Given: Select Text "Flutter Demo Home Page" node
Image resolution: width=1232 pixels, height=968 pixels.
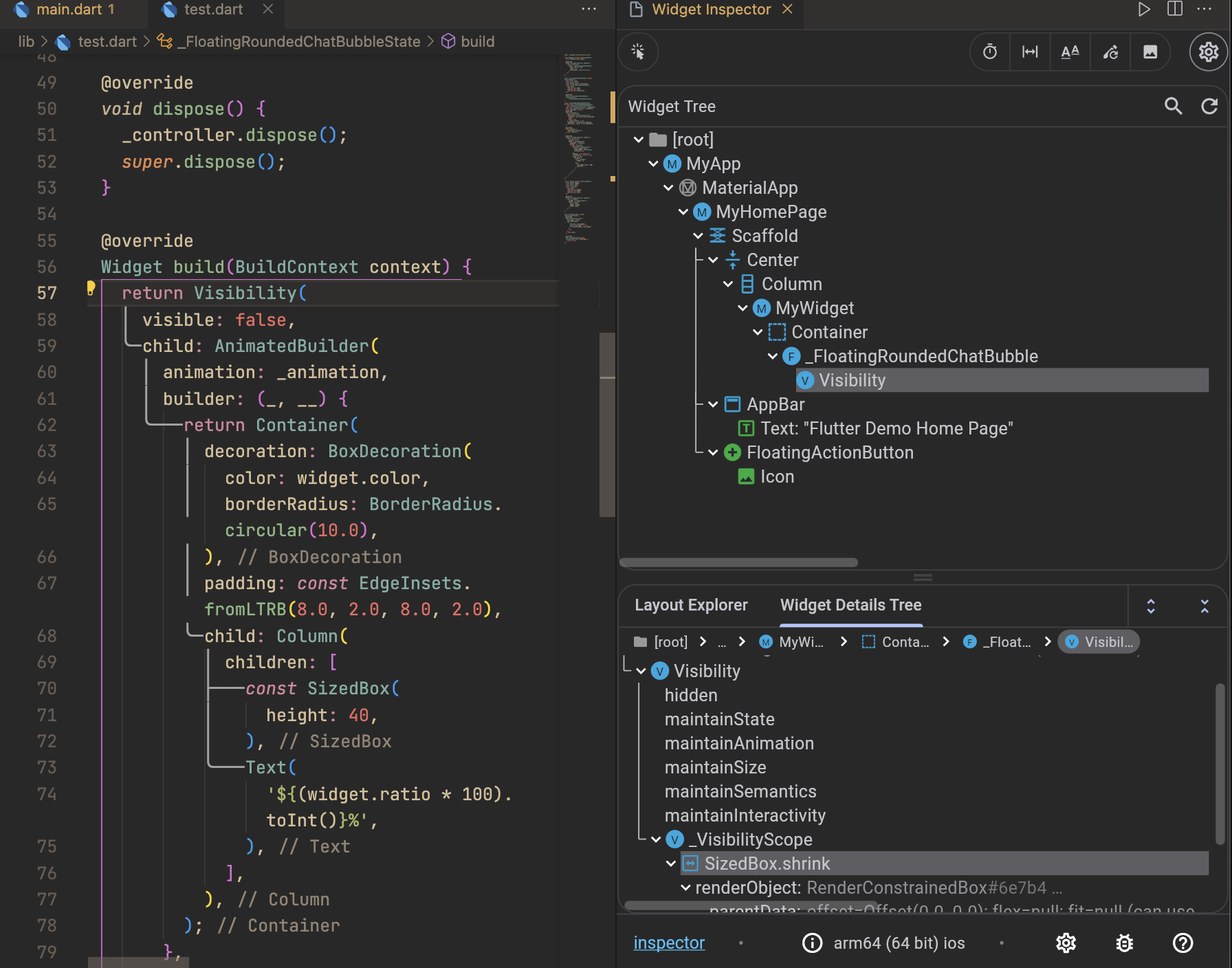Looking at the screenshot, I should [x=875, y=428].
